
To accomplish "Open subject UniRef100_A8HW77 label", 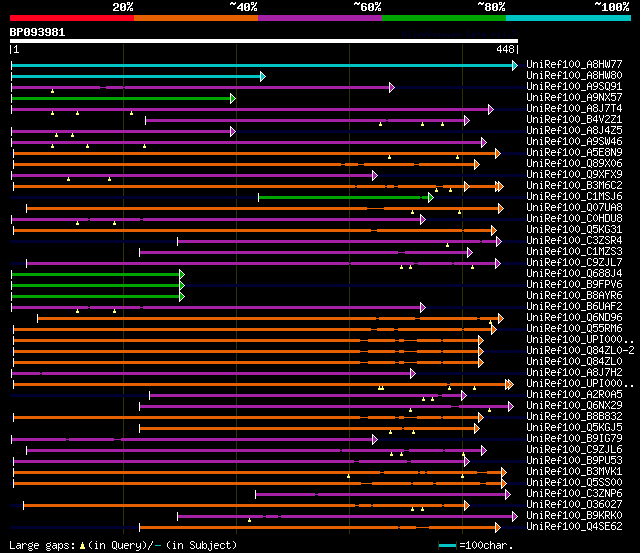I will coord(574,64).
